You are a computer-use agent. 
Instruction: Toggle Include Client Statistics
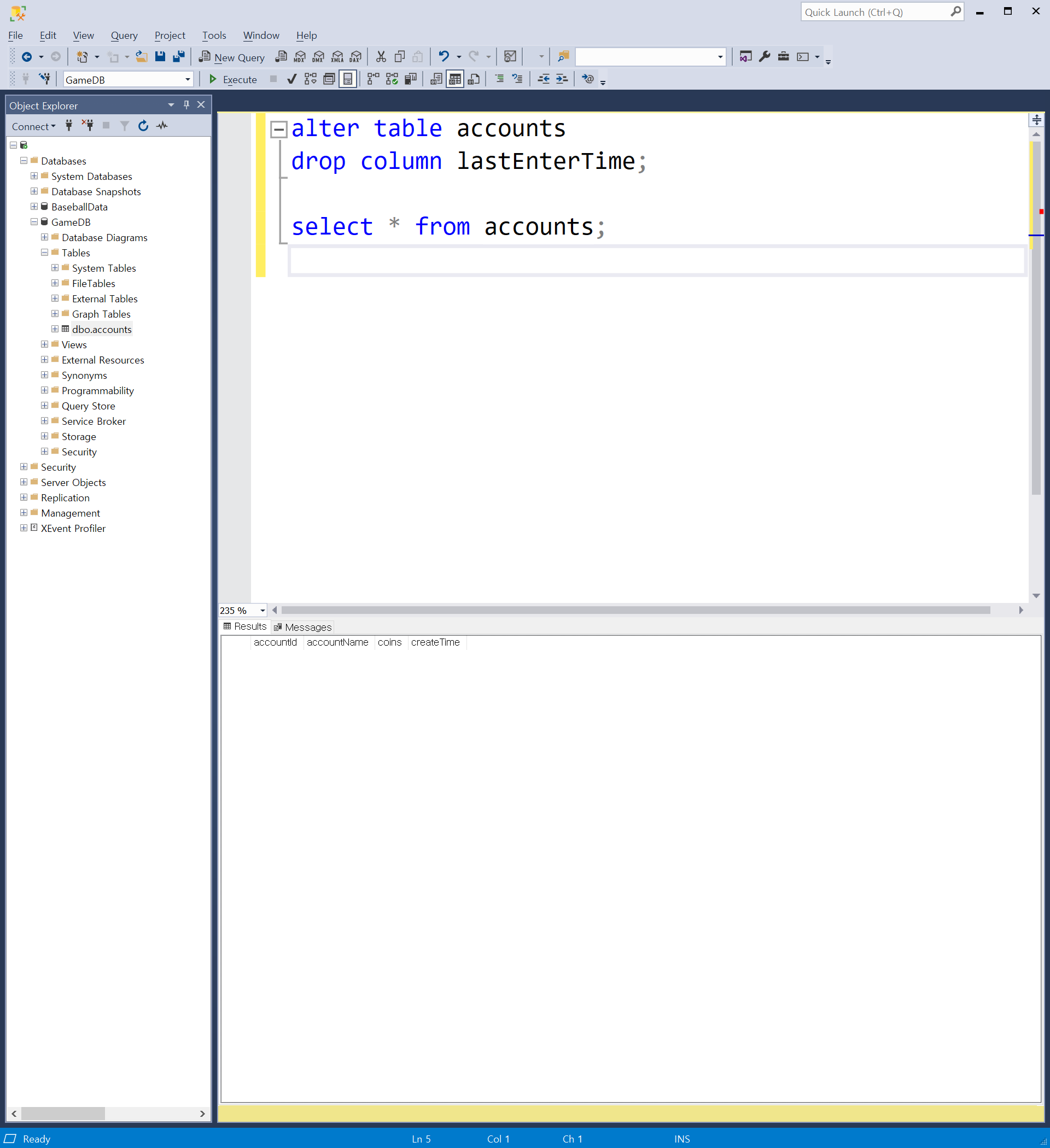(411, 79)
